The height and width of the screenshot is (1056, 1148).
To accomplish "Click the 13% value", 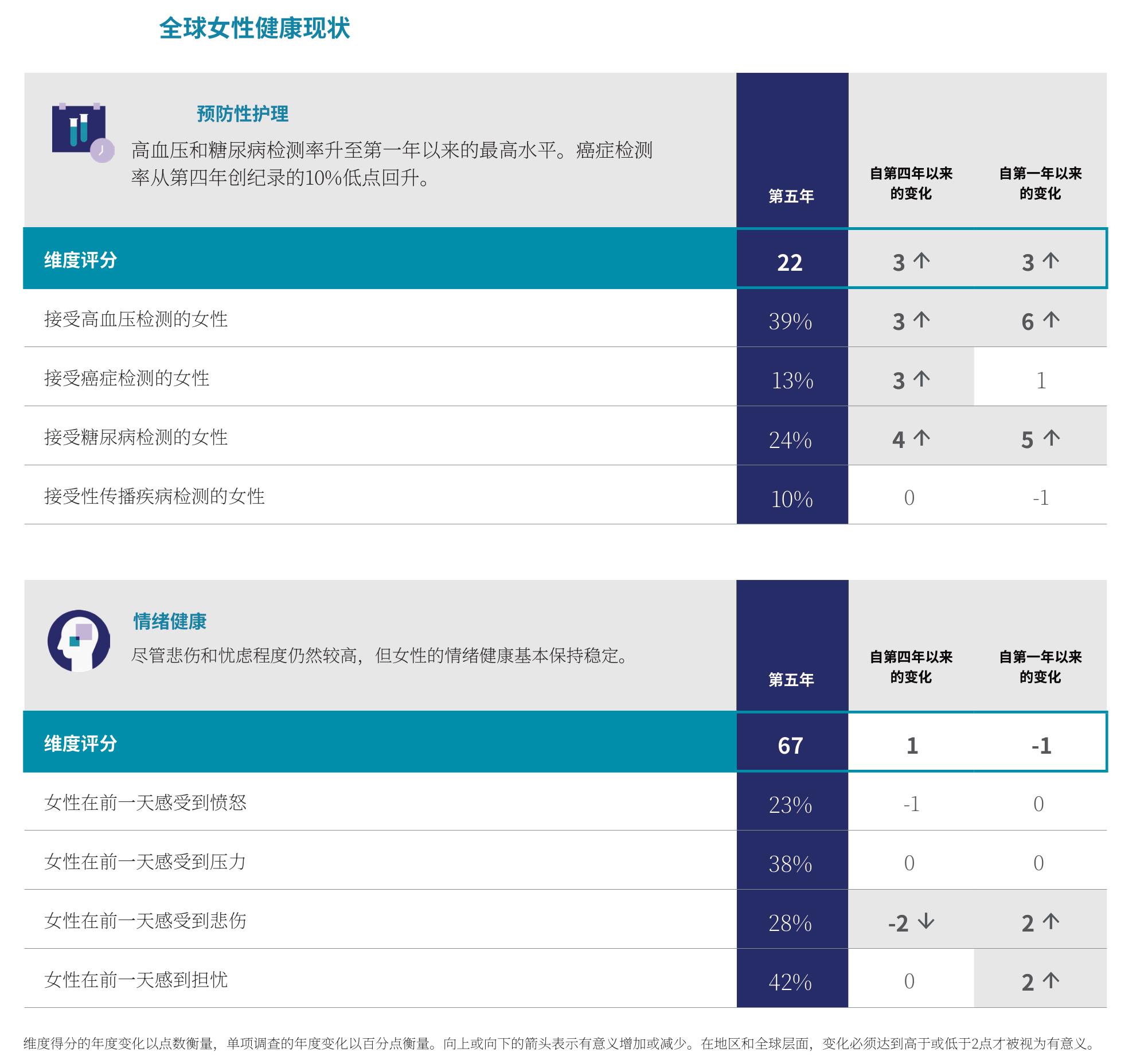I will (x=792, y=380).
